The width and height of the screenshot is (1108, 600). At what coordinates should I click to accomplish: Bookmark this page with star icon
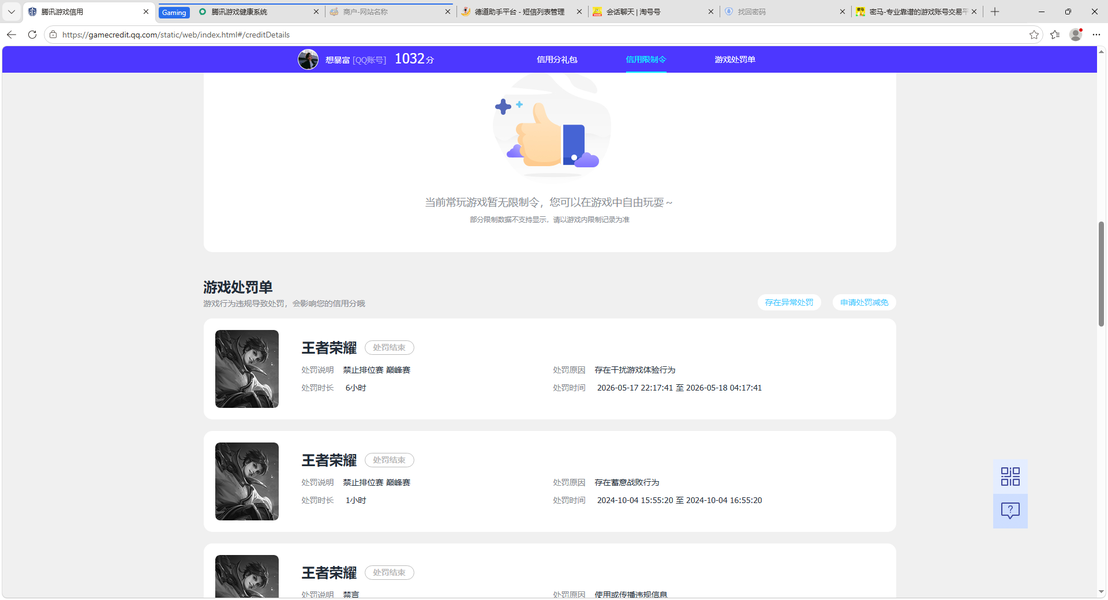point(1034,35)
